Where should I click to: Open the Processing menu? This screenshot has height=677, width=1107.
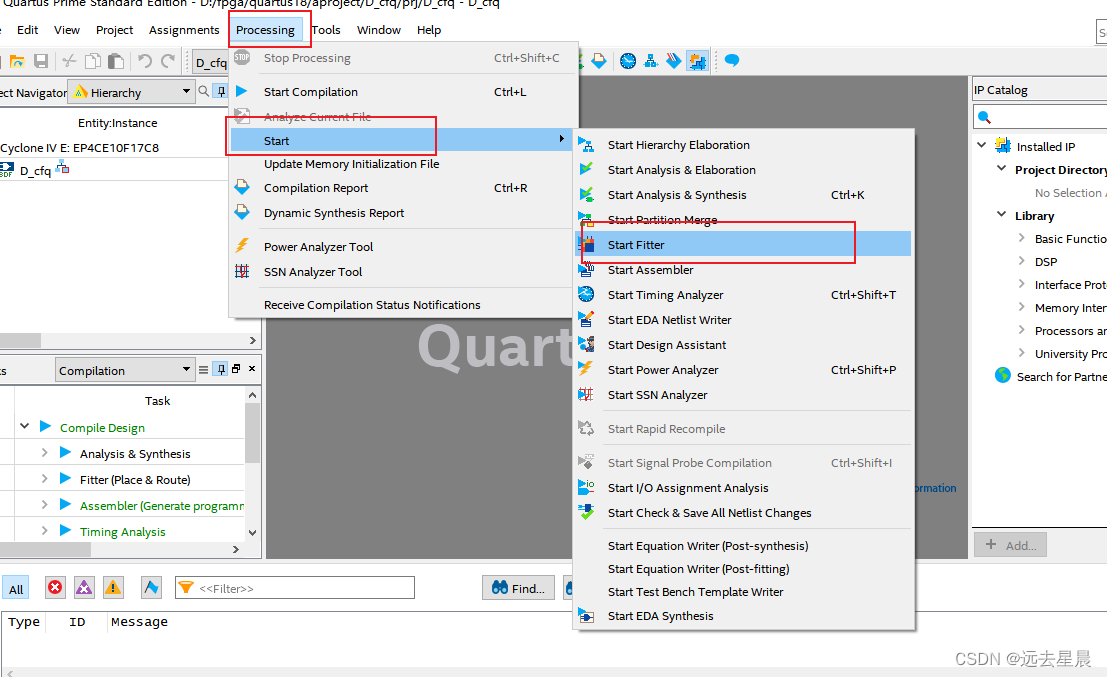pos(265,30)
